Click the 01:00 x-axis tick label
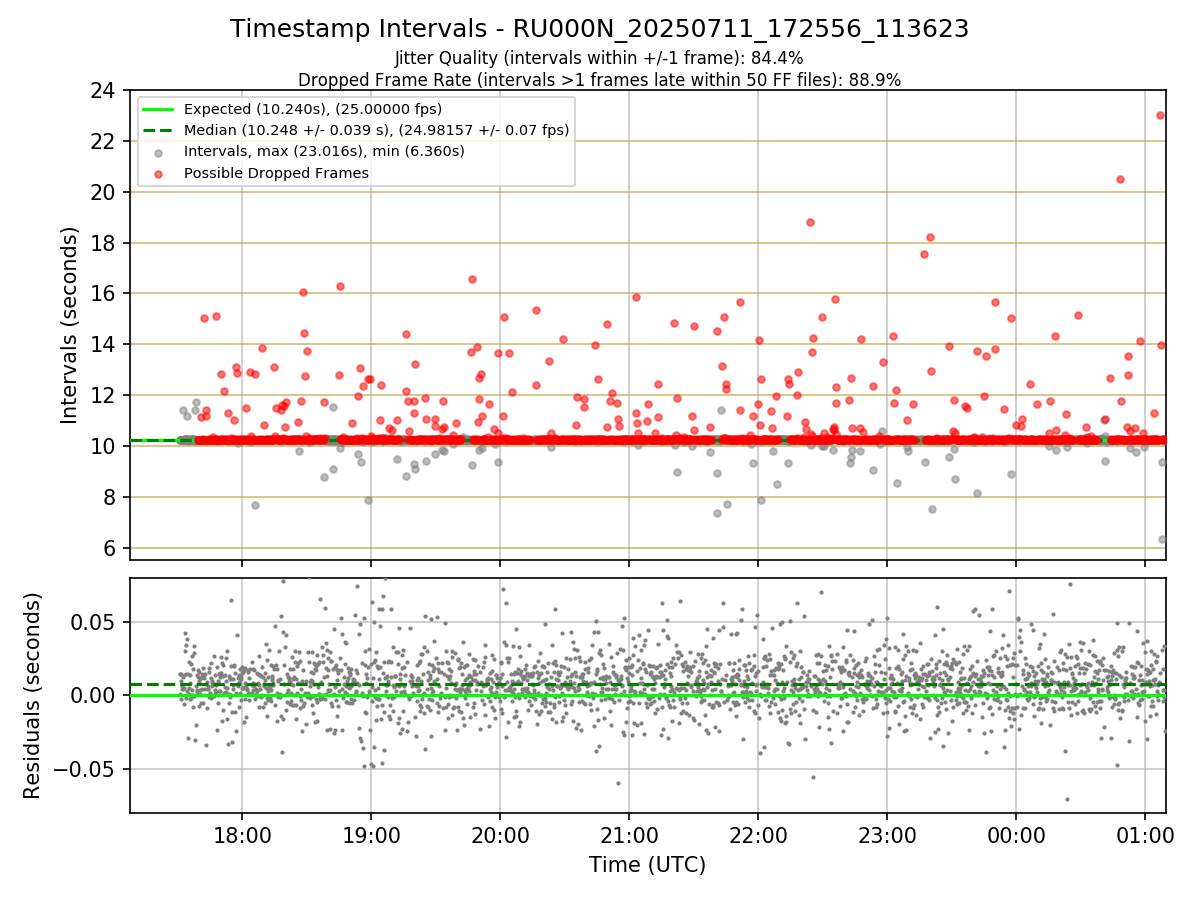Viewport: 1200px width, 900px height. point(1145,834)
